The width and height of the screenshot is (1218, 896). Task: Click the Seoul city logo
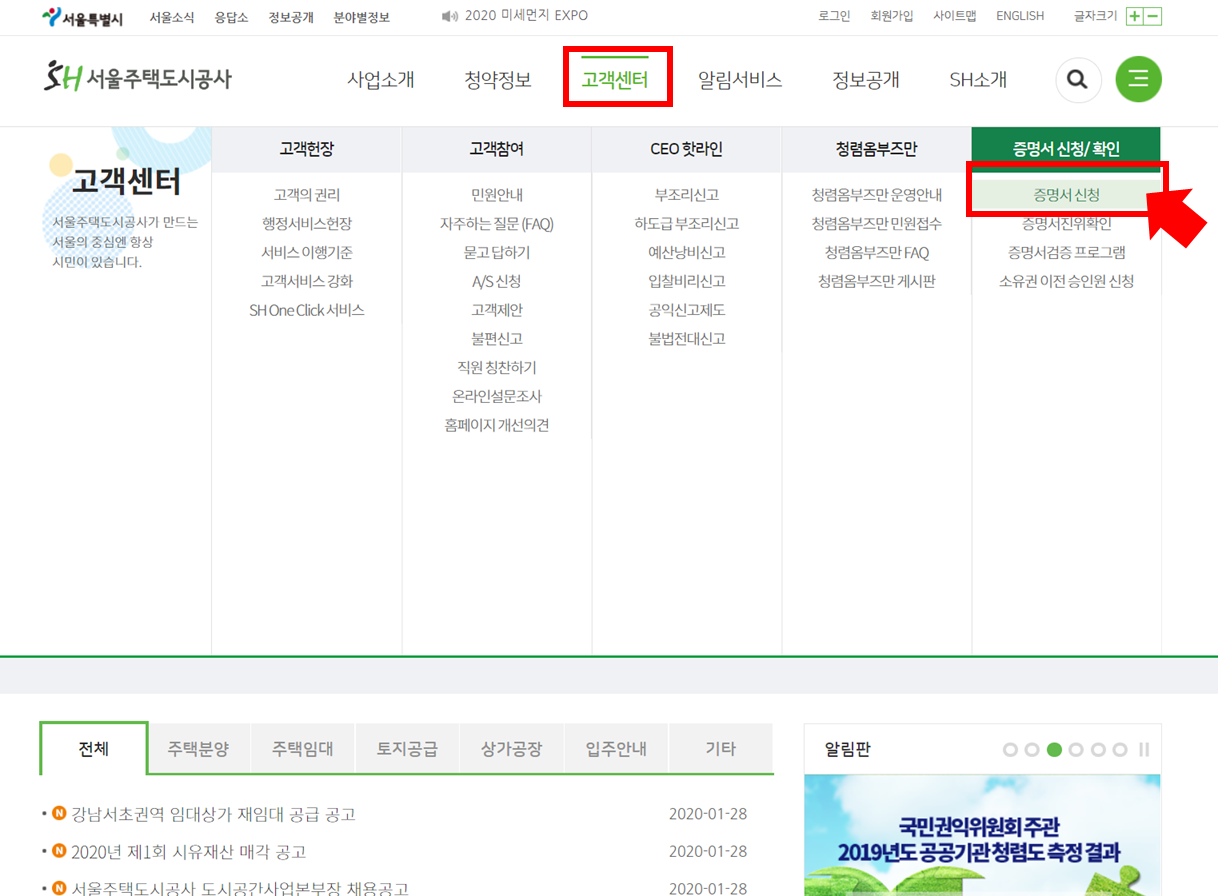click(x=82, y=17)
